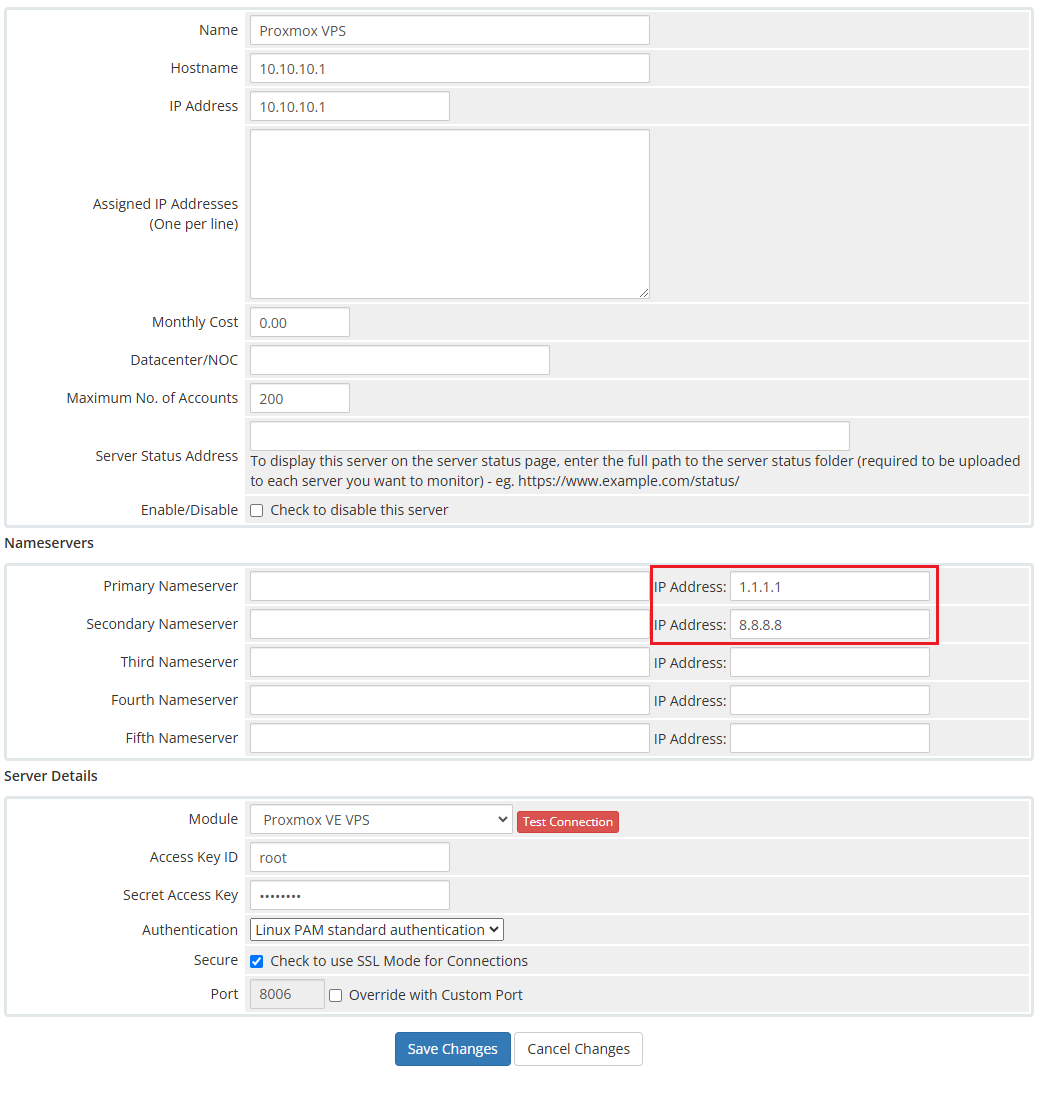1042x1101 pixels.
Task: Click the Port field showing 8006
Action: 287,994
